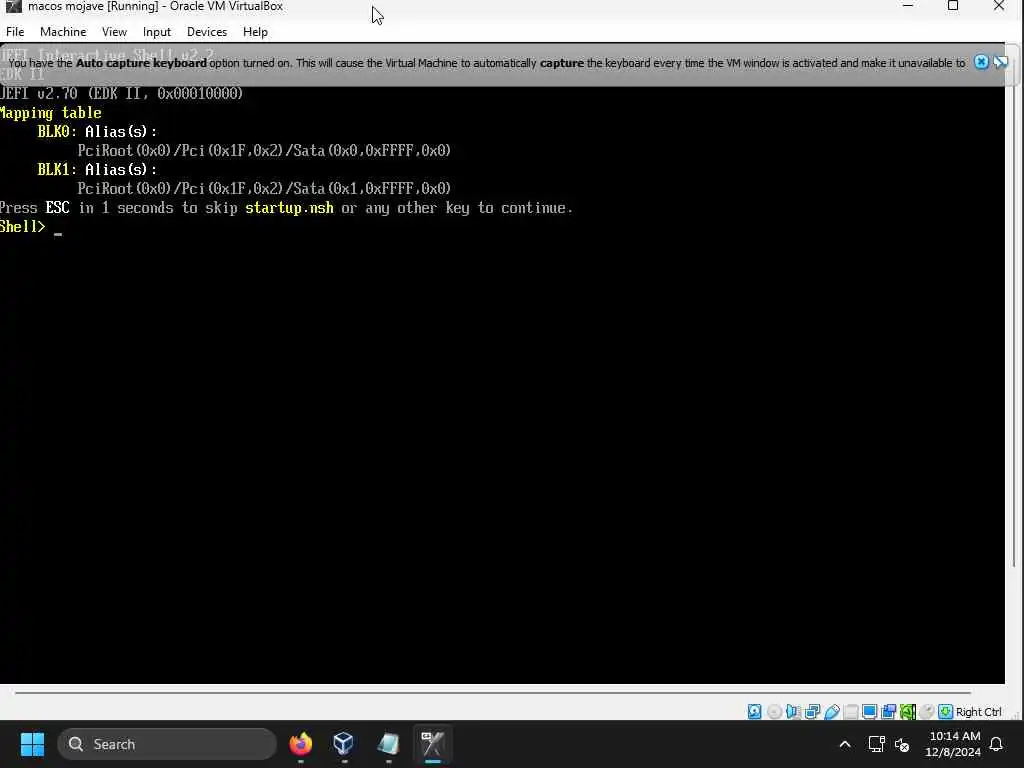Click the VM window horizontal scrollbar
Image resolution: width=1024 pixels, height=768 pixels.
coord(493,692)
